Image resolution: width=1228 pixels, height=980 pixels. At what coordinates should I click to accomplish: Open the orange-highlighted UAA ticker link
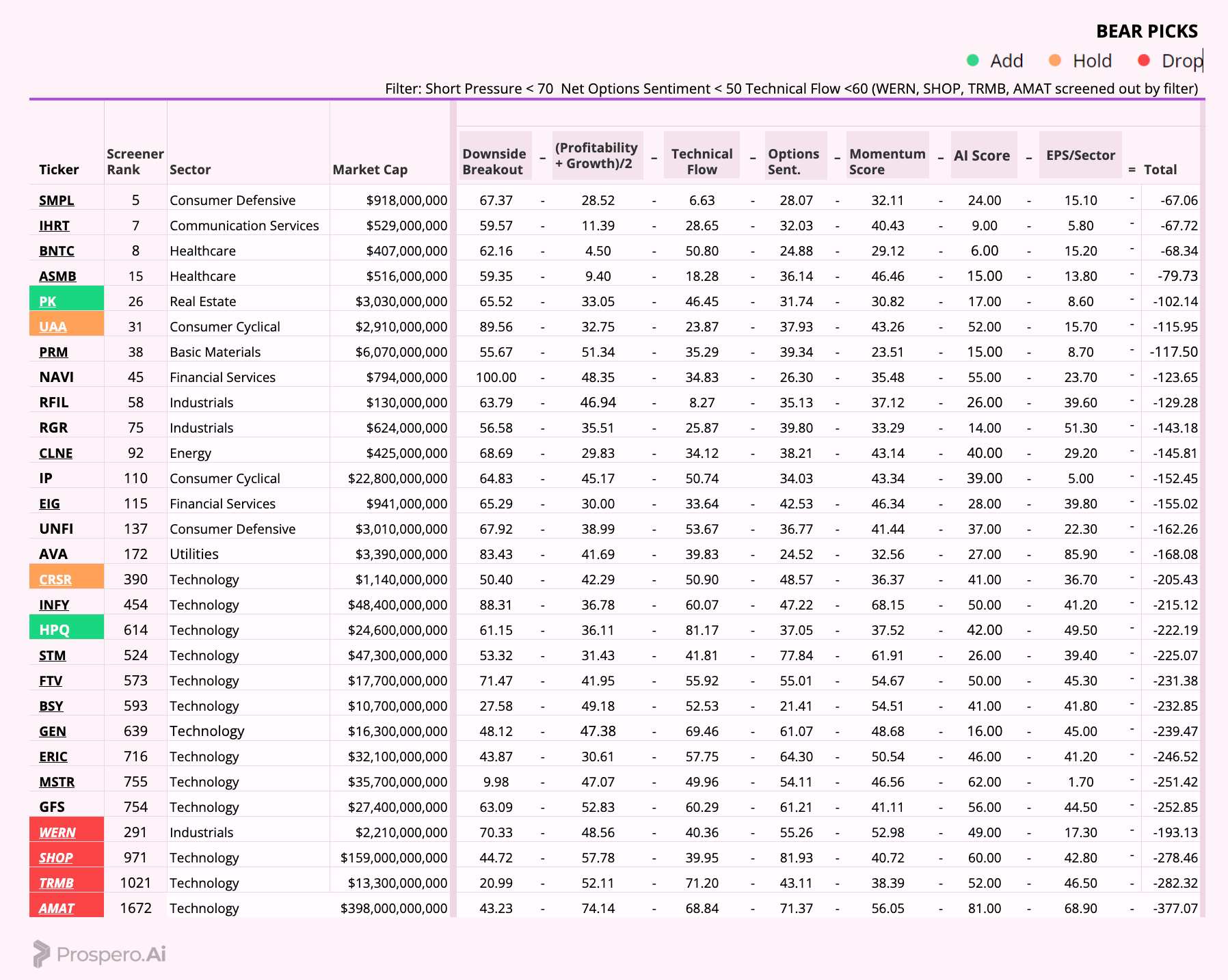pyautogui.click(x=53, y=327)
